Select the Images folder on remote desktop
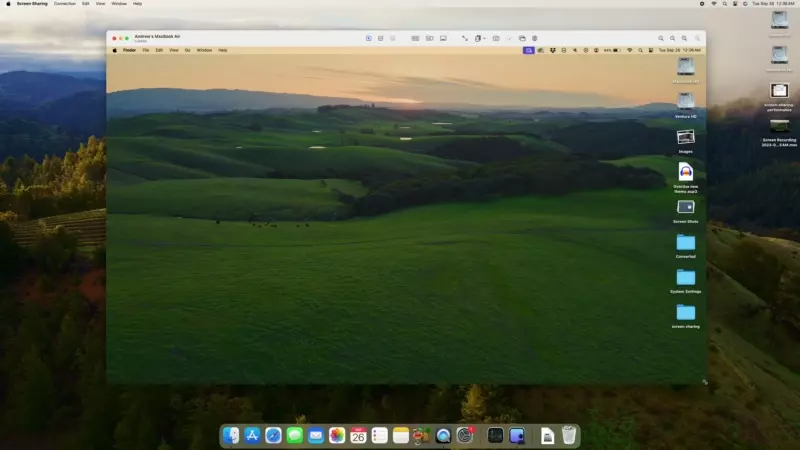Viewport: 800px width, 450px height. point(685,138)
